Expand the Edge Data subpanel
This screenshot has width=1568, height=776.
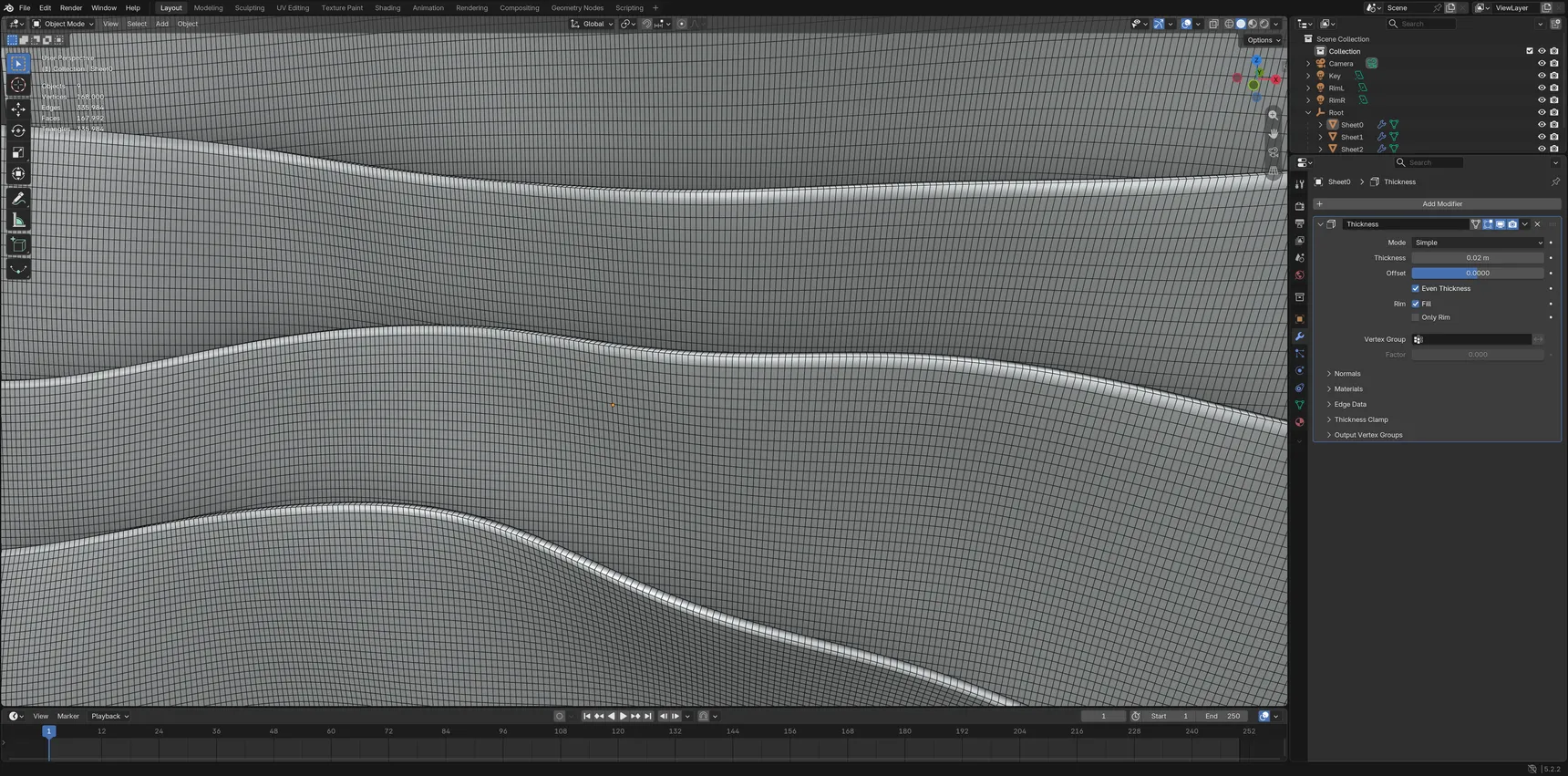[1349, 405]
